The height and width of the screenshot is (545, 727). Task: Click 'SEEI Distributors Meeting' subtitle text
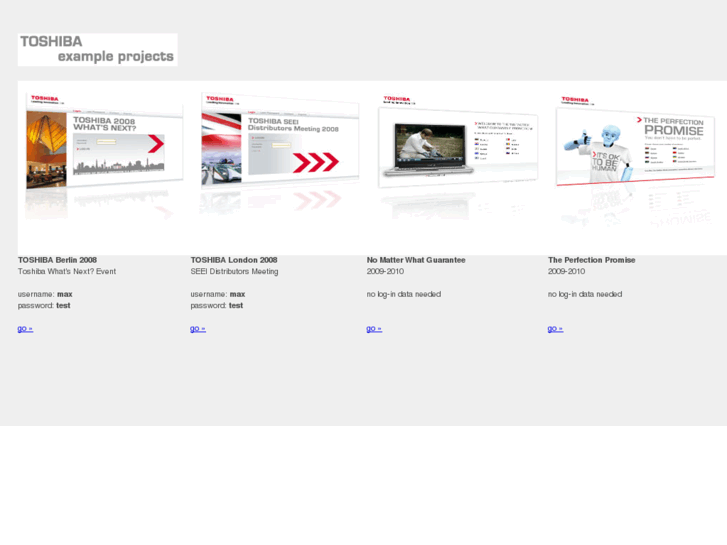(234, 271)
